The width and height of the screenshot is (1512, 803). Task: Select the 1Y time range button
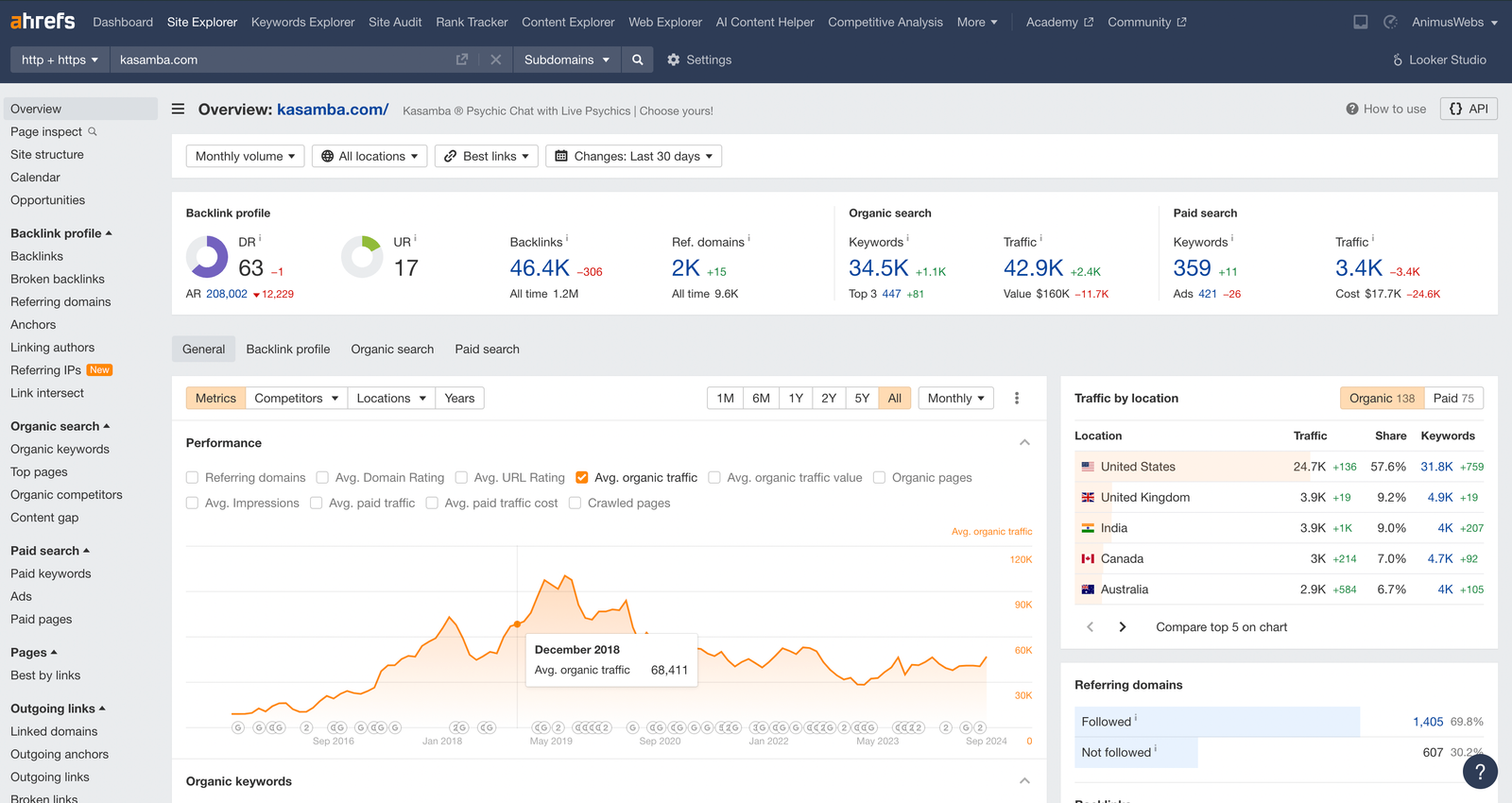pos(796,398)
